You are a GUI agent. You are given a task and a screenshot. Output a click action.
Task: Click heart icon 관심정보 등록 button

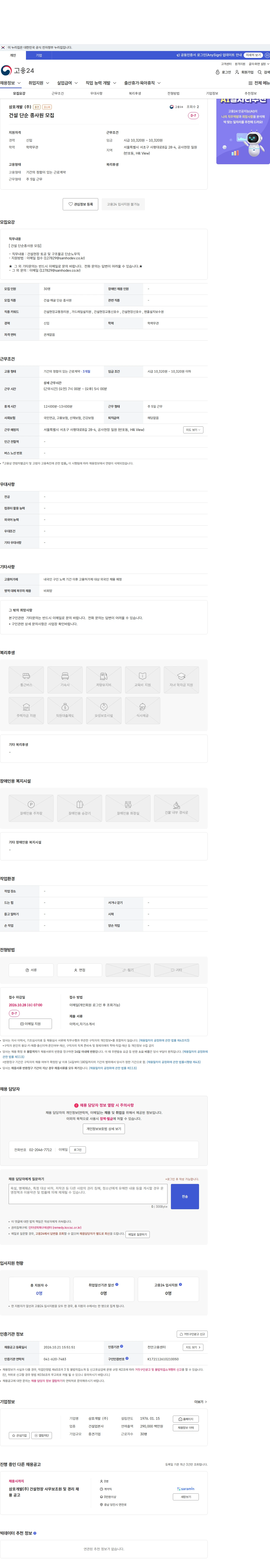80,204
